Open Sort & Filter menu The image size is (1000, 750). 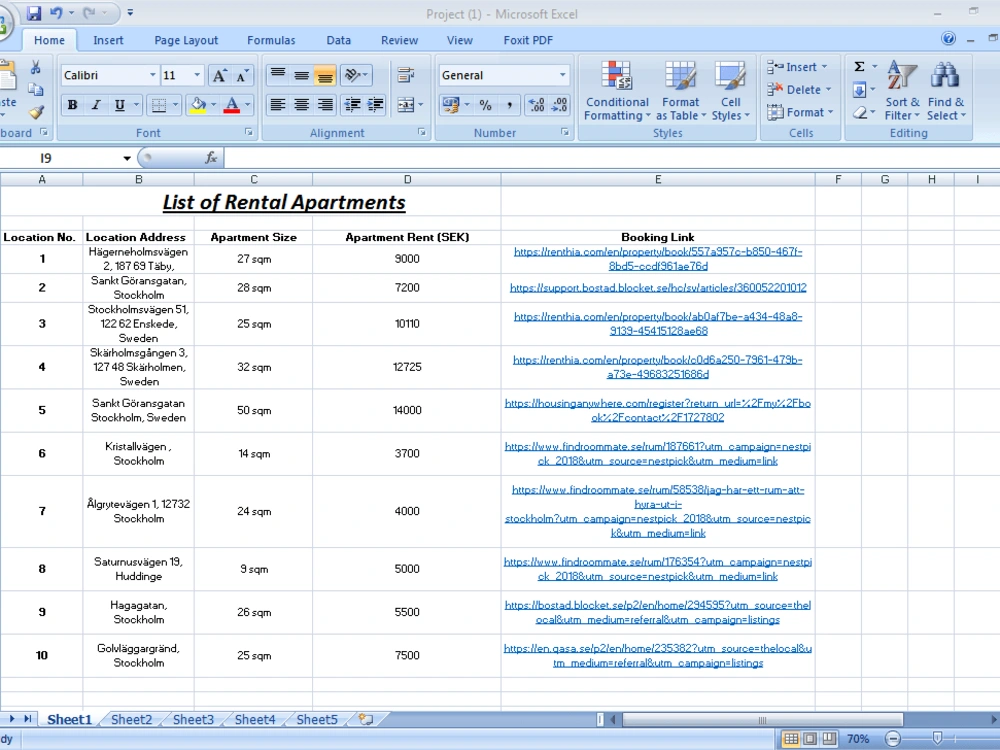coord(902,91)
